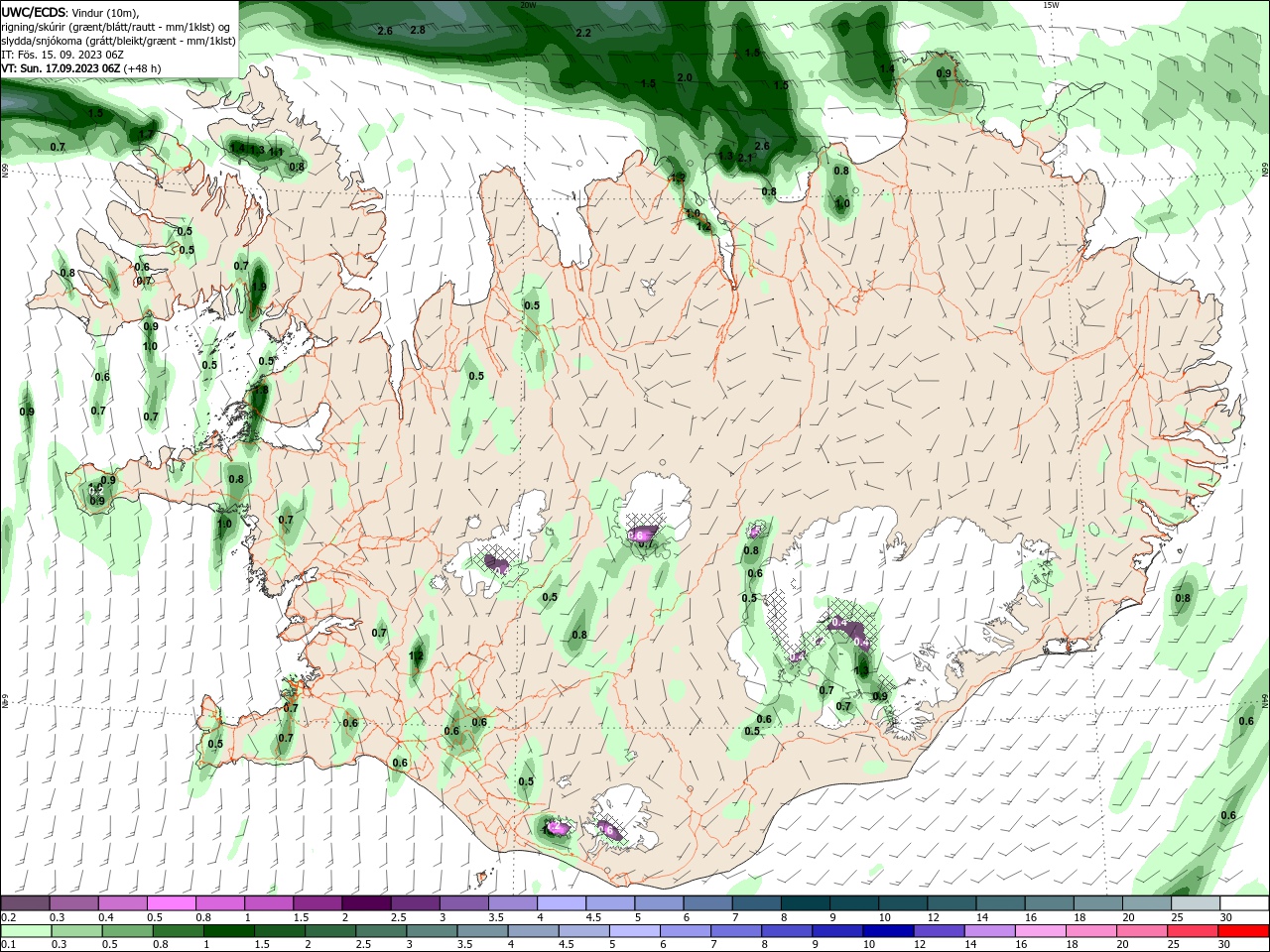Click the pale green rain swatch at 0.1

25,931
